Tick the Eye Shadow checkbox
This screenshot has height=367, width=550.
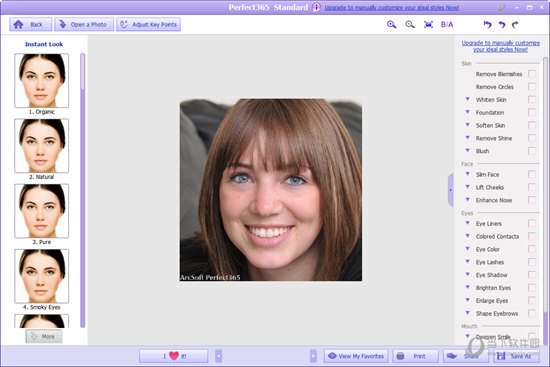pyautogui.click(x=532, y=275)
